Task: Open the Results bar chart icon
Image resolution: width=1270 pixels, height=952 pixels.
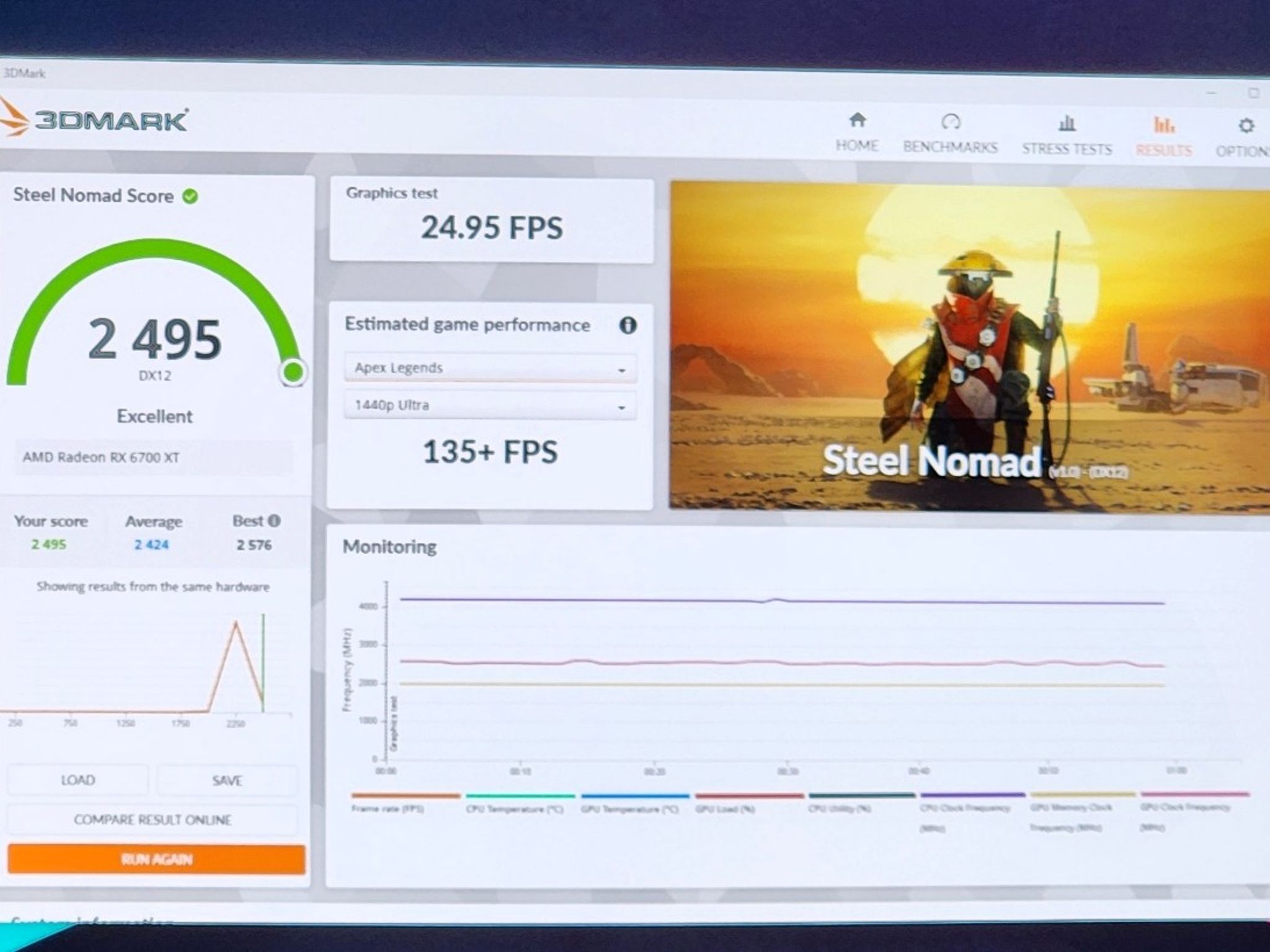Action: (1164, 125)
